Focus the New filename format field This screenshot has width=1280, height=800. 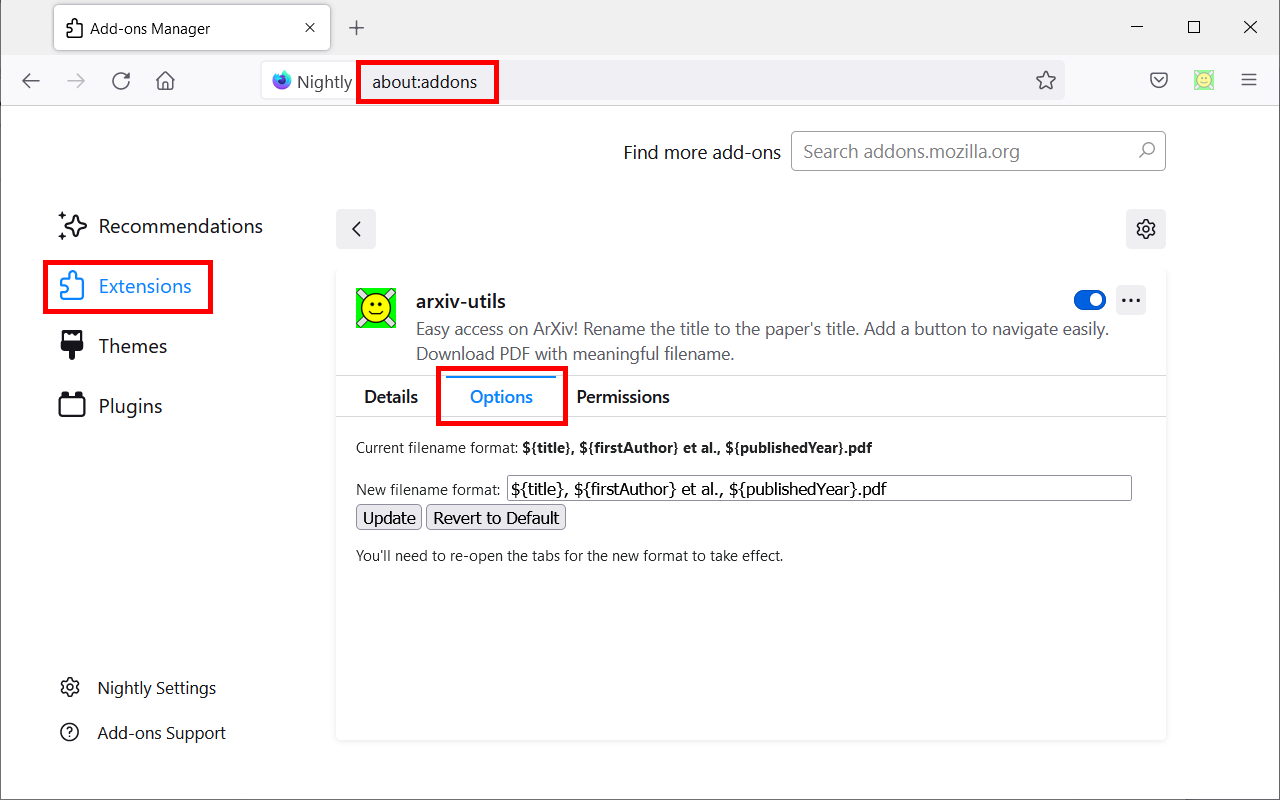pyautogui.click(x=819, y=488)
